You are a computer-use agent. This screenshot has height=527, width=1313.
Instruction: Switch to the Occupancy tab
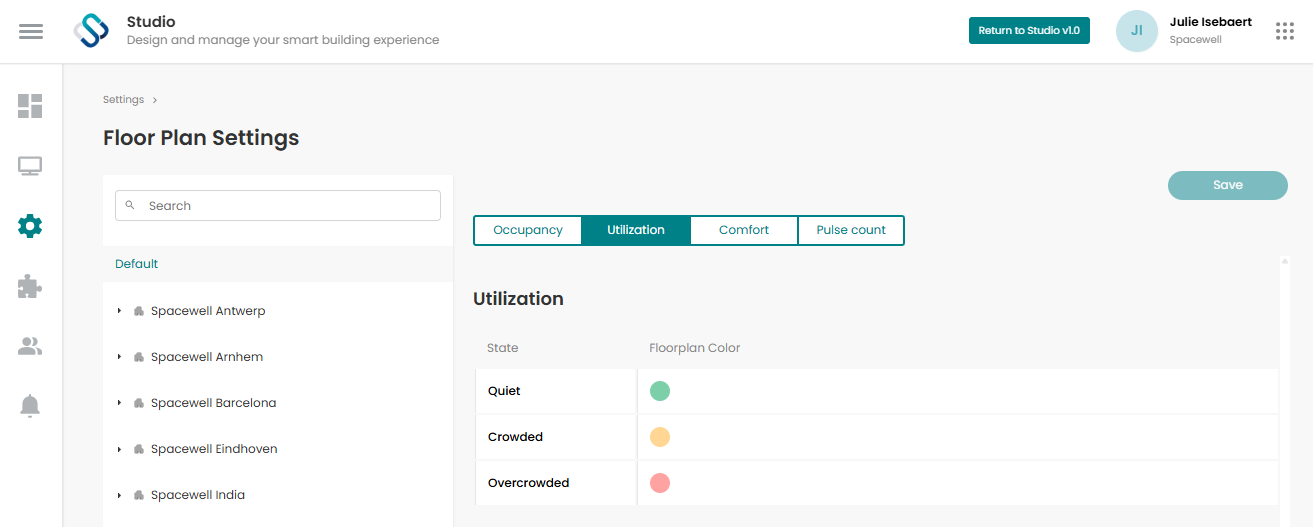[x=528, y=230]
